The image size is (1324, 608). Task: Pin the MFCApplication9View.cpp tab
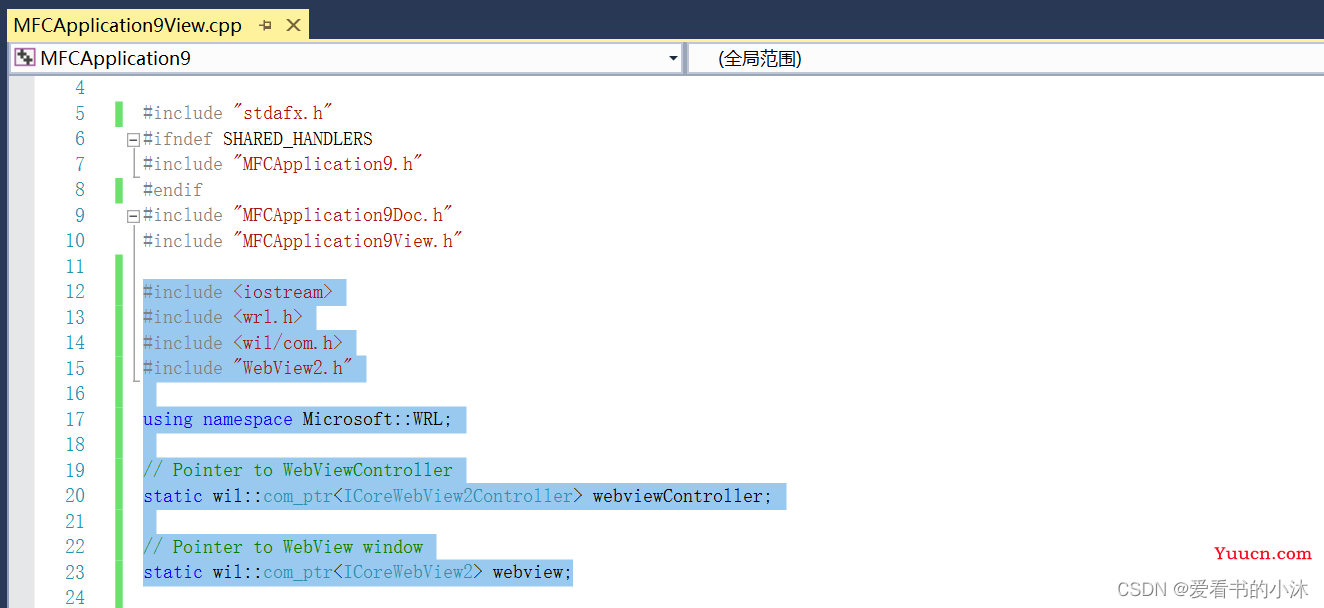(265, 26)
